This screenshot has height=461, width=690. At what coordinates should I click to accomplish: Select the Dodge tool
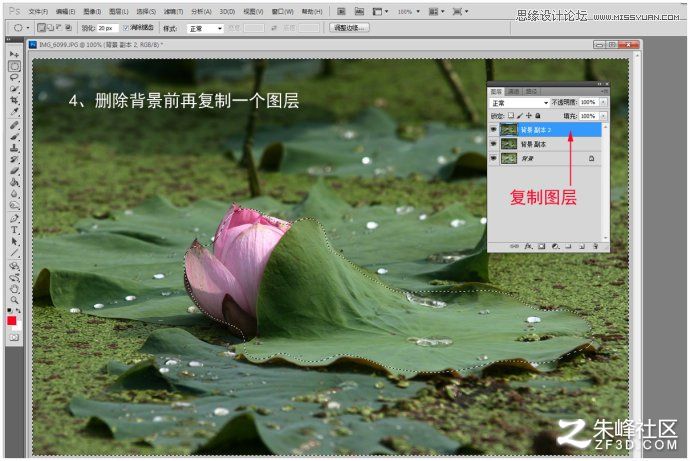coord(14,205)
